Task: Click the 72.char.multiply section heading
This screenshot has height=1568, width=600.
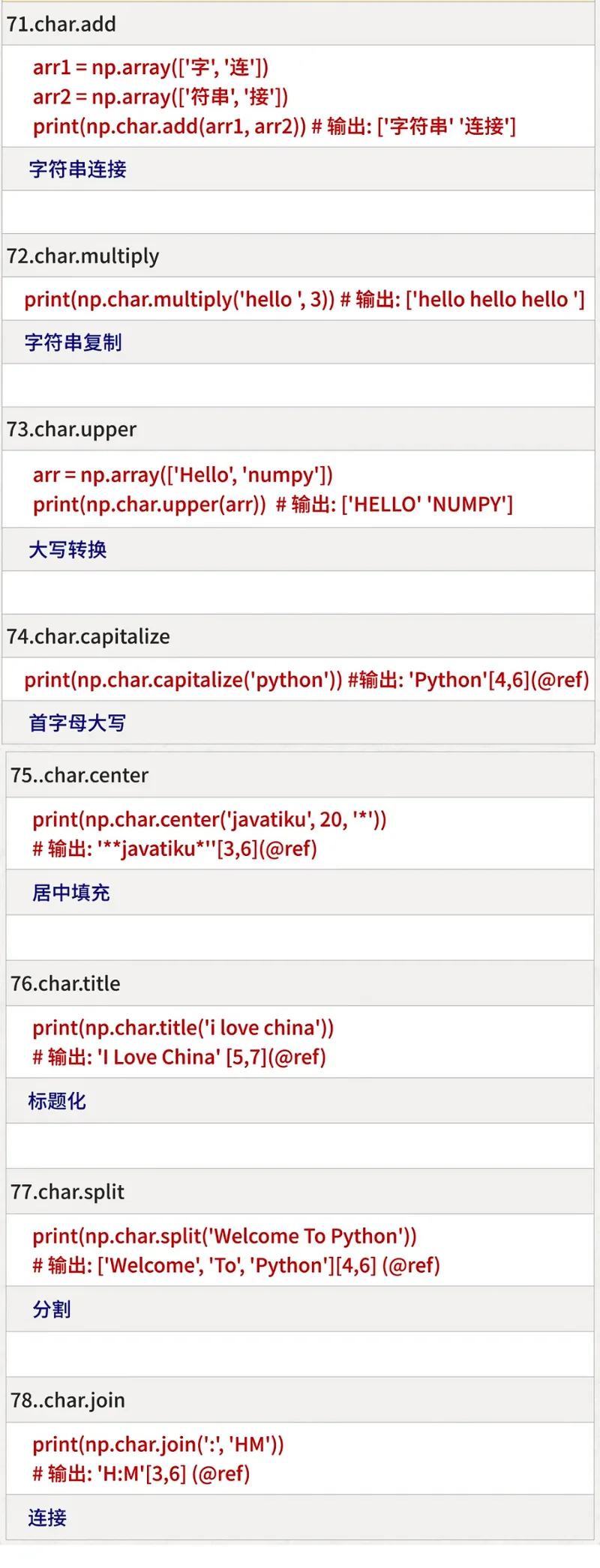Action: pyautogui.click(x=82, y=256)
